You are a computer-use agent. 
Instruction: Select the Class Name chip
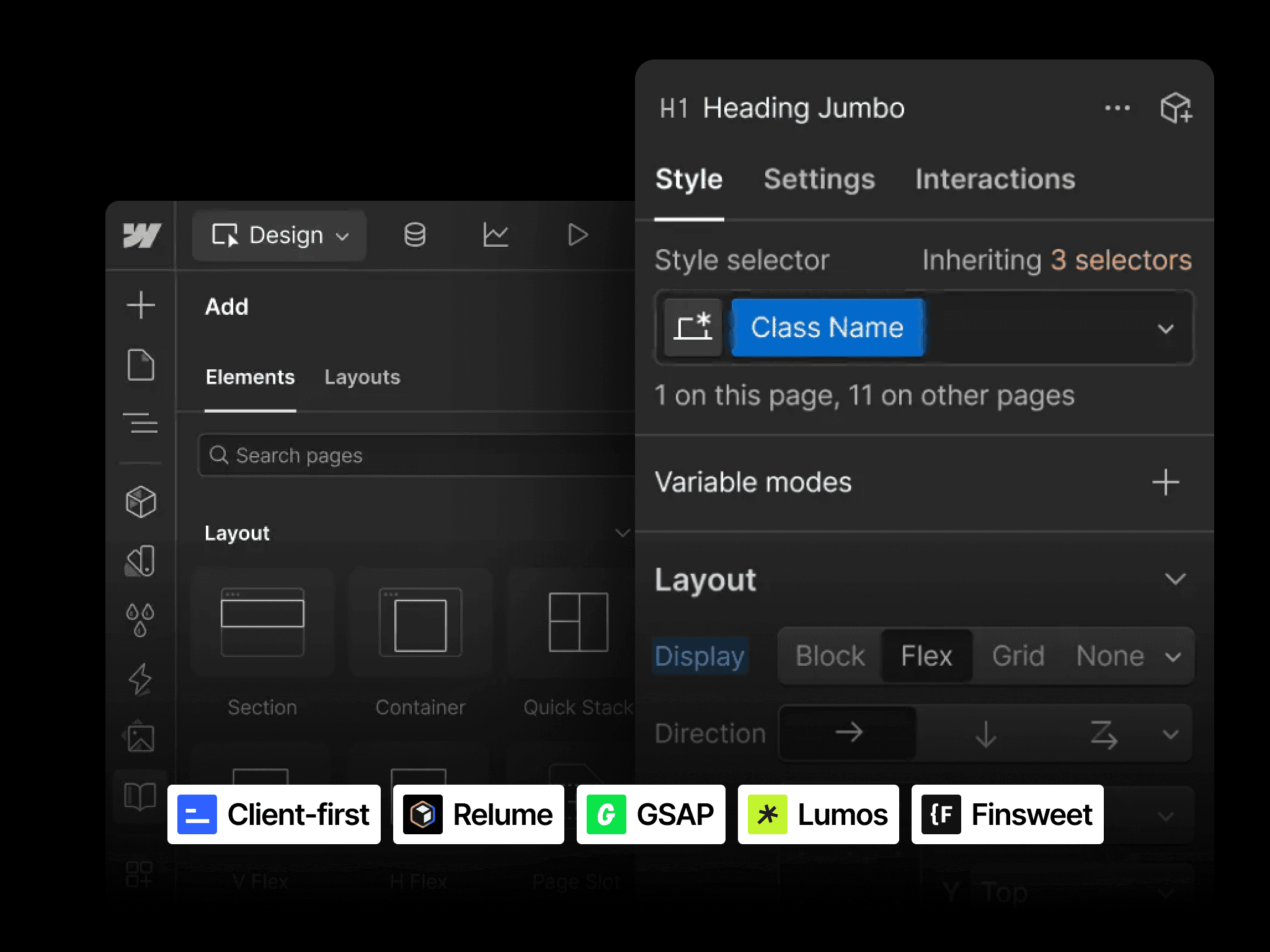(x=827, y=327)
